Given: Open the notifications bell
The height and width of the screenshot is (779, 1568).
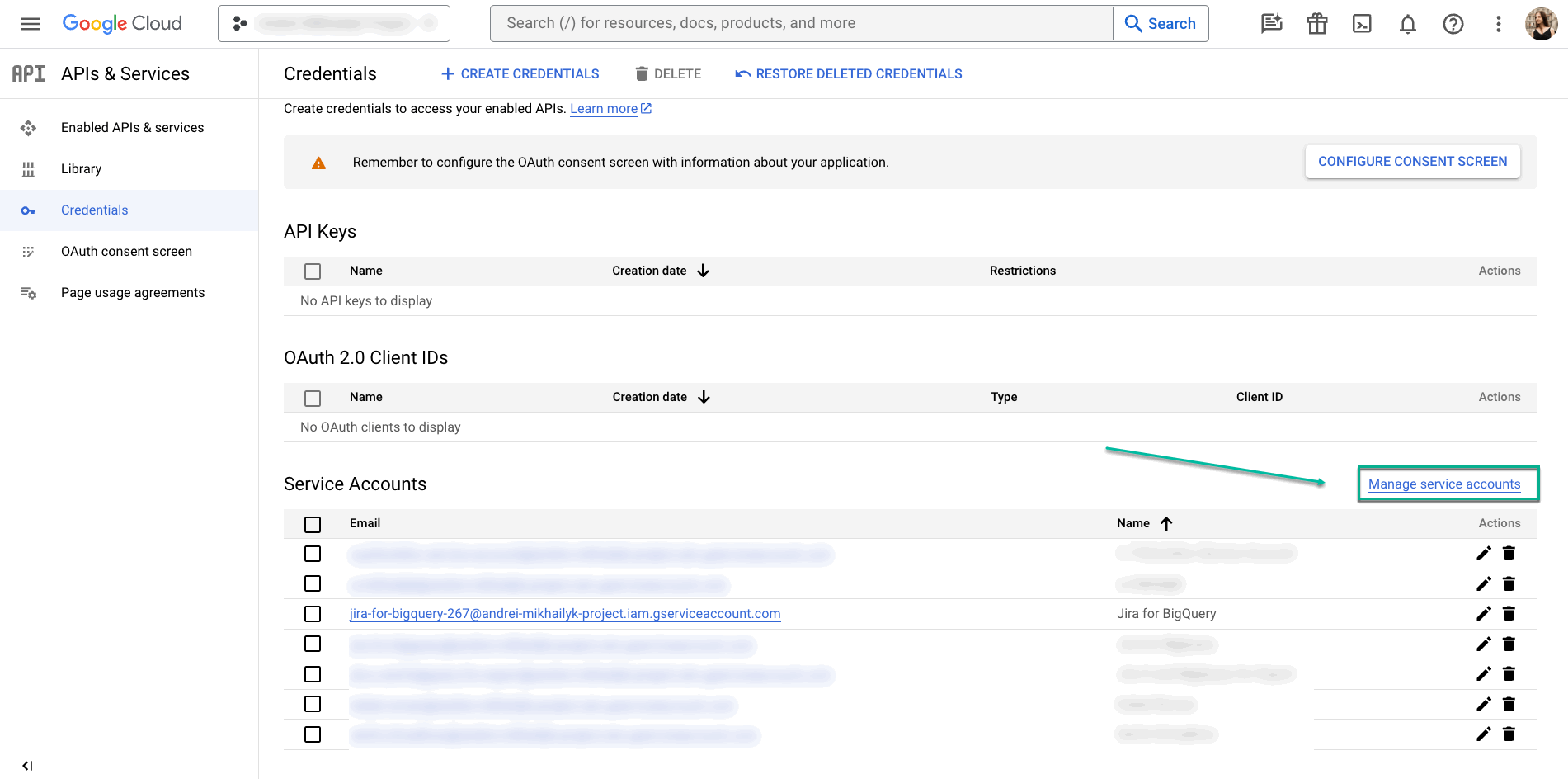Looking at the screenshot, I should 1407,23.
